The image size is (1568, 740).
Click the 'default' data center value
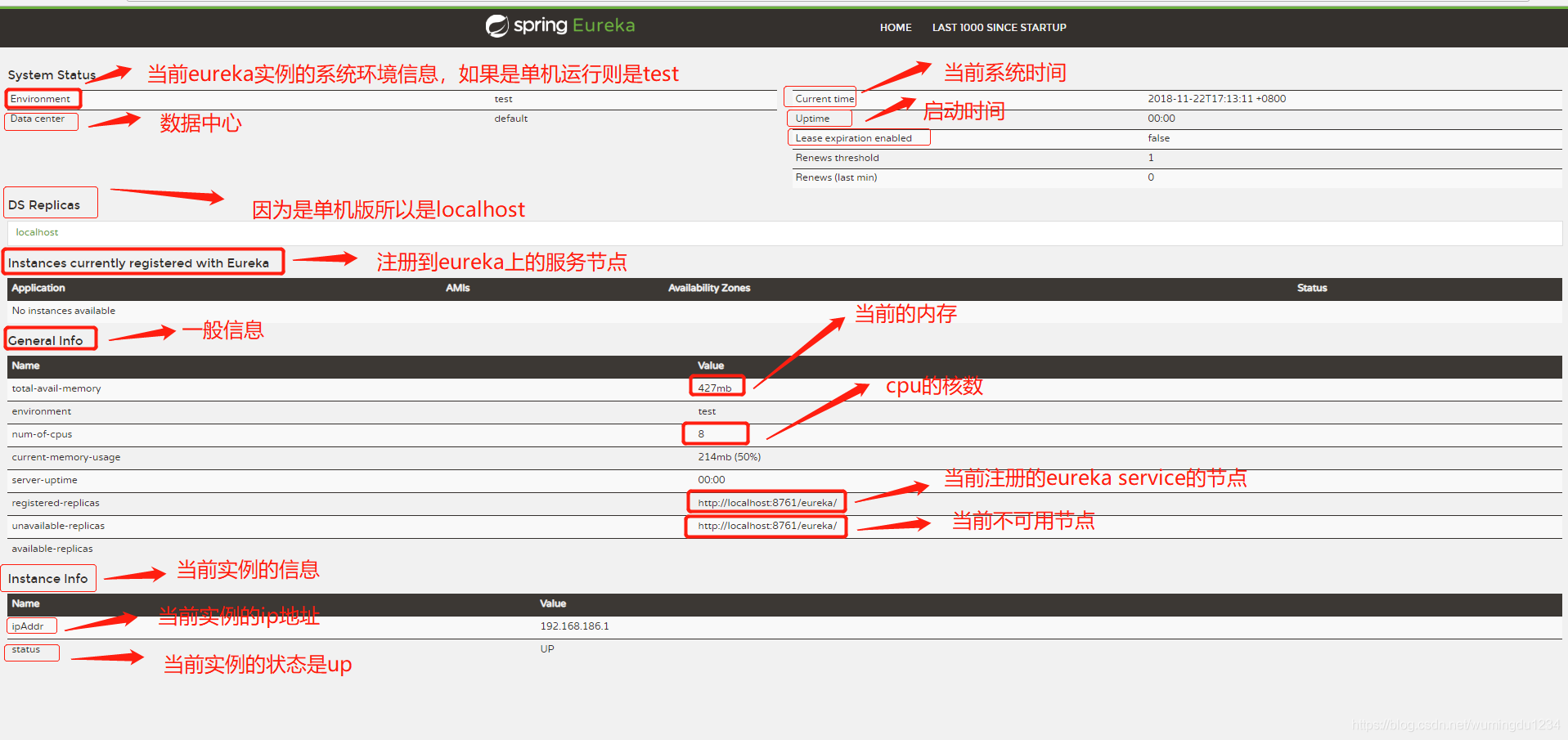(x=510, y=119)
